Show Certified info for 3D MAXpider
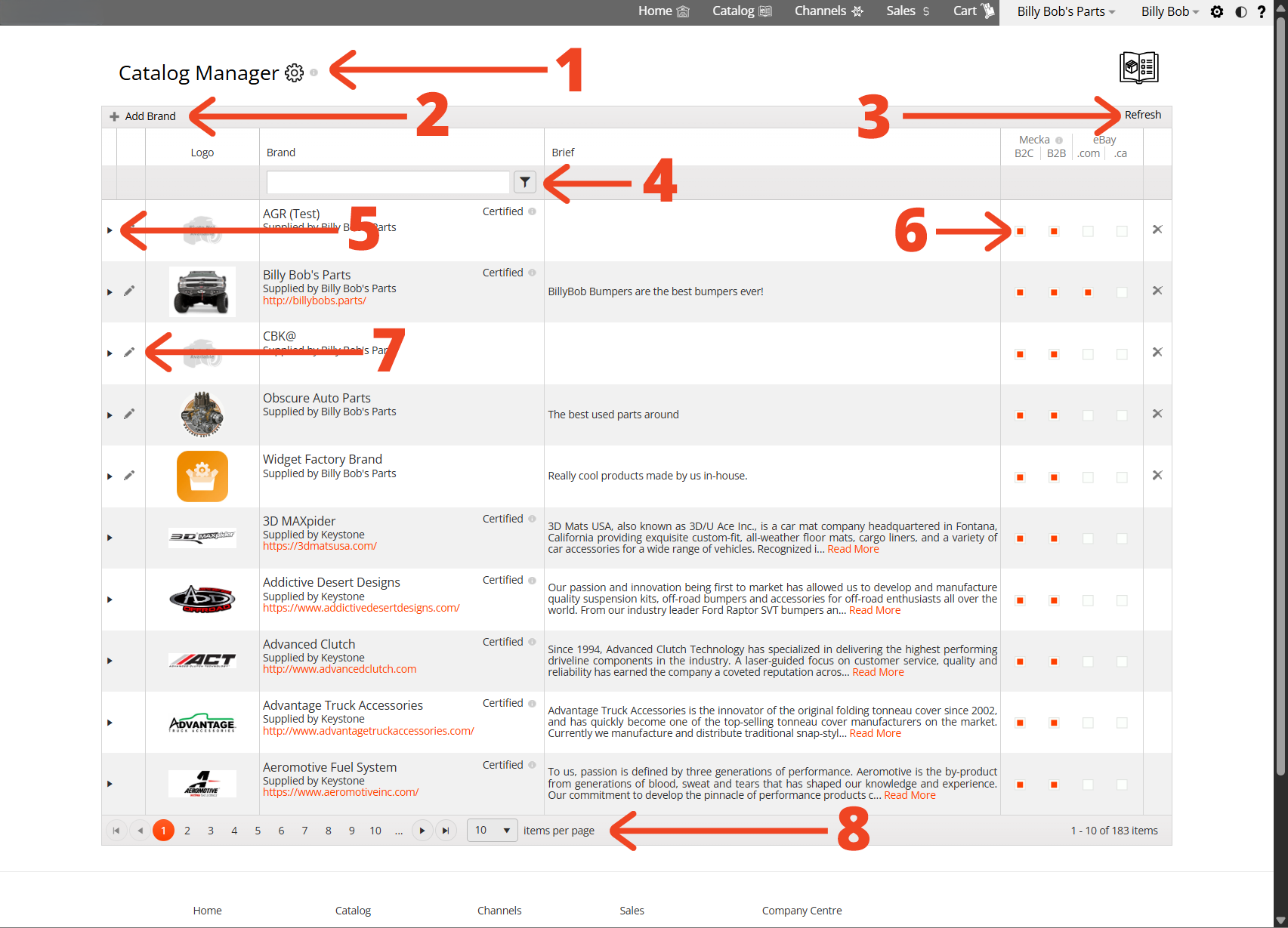The width and height of the screenshot is (1288, 928). click(533, 519)
